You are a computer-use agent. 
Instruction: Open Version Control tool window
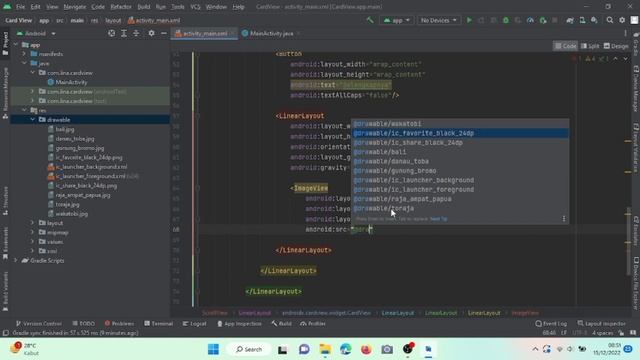pos(38,324)
